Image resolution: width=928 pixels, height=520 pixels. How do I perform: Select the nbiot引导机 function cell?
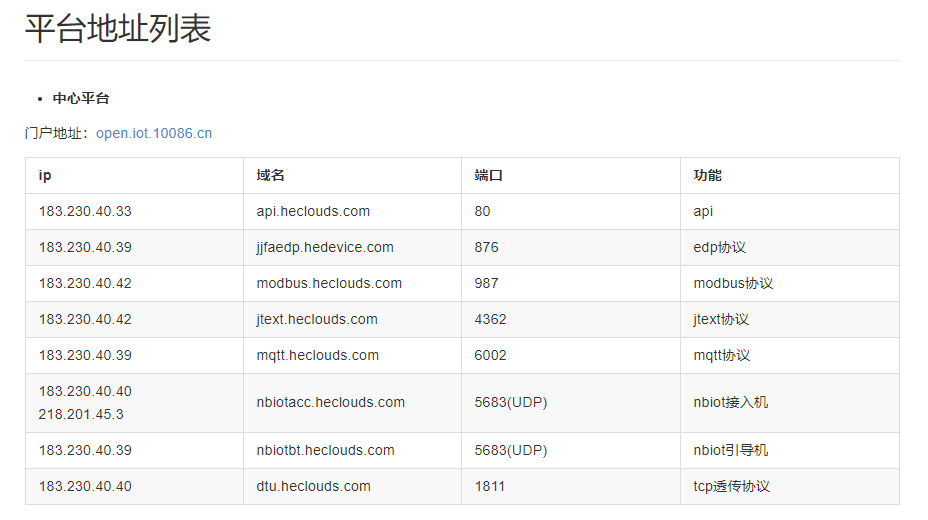[731, 450]
